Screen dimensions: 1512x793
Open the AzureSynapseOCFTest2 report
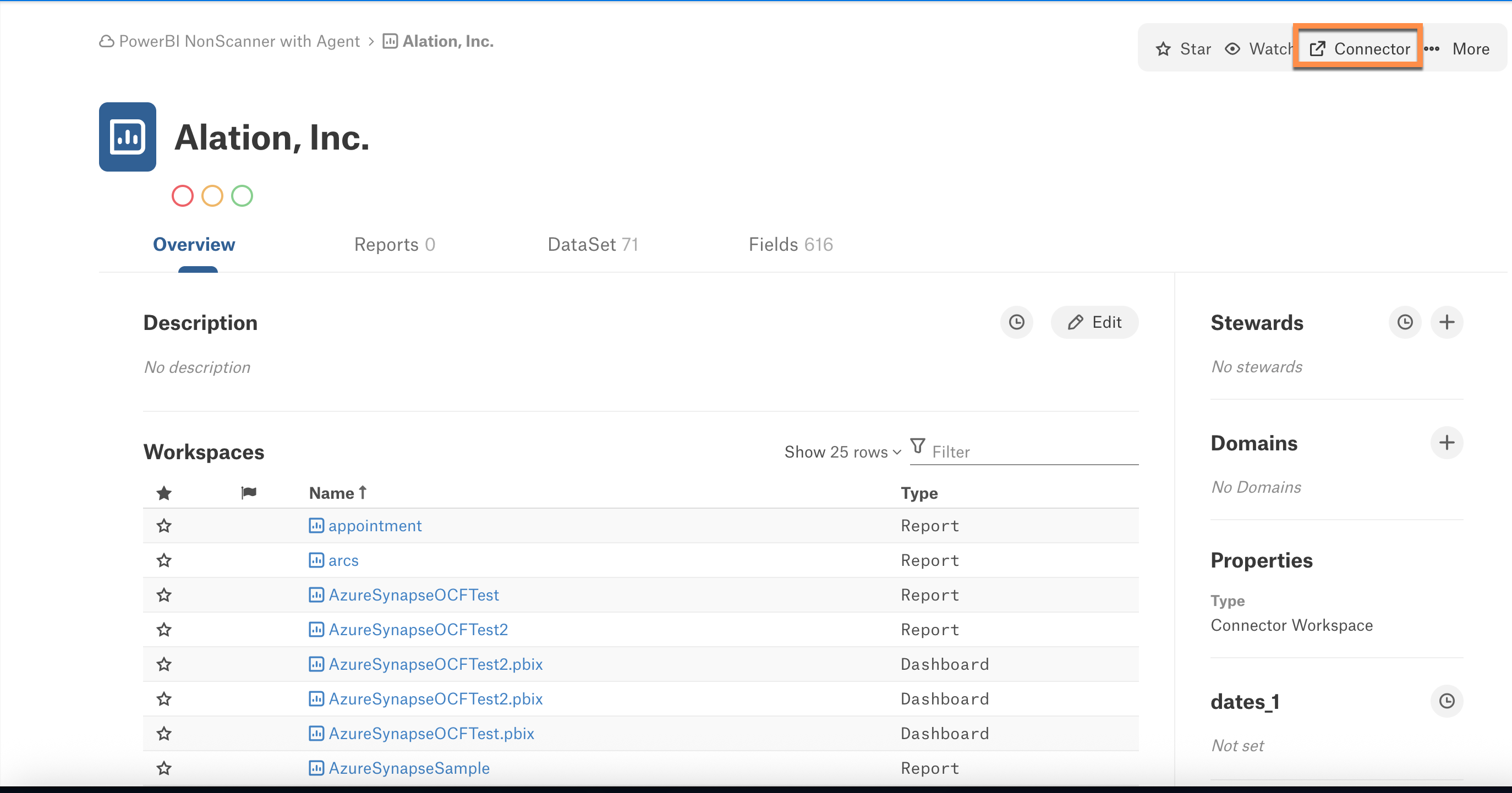(419, 629)
